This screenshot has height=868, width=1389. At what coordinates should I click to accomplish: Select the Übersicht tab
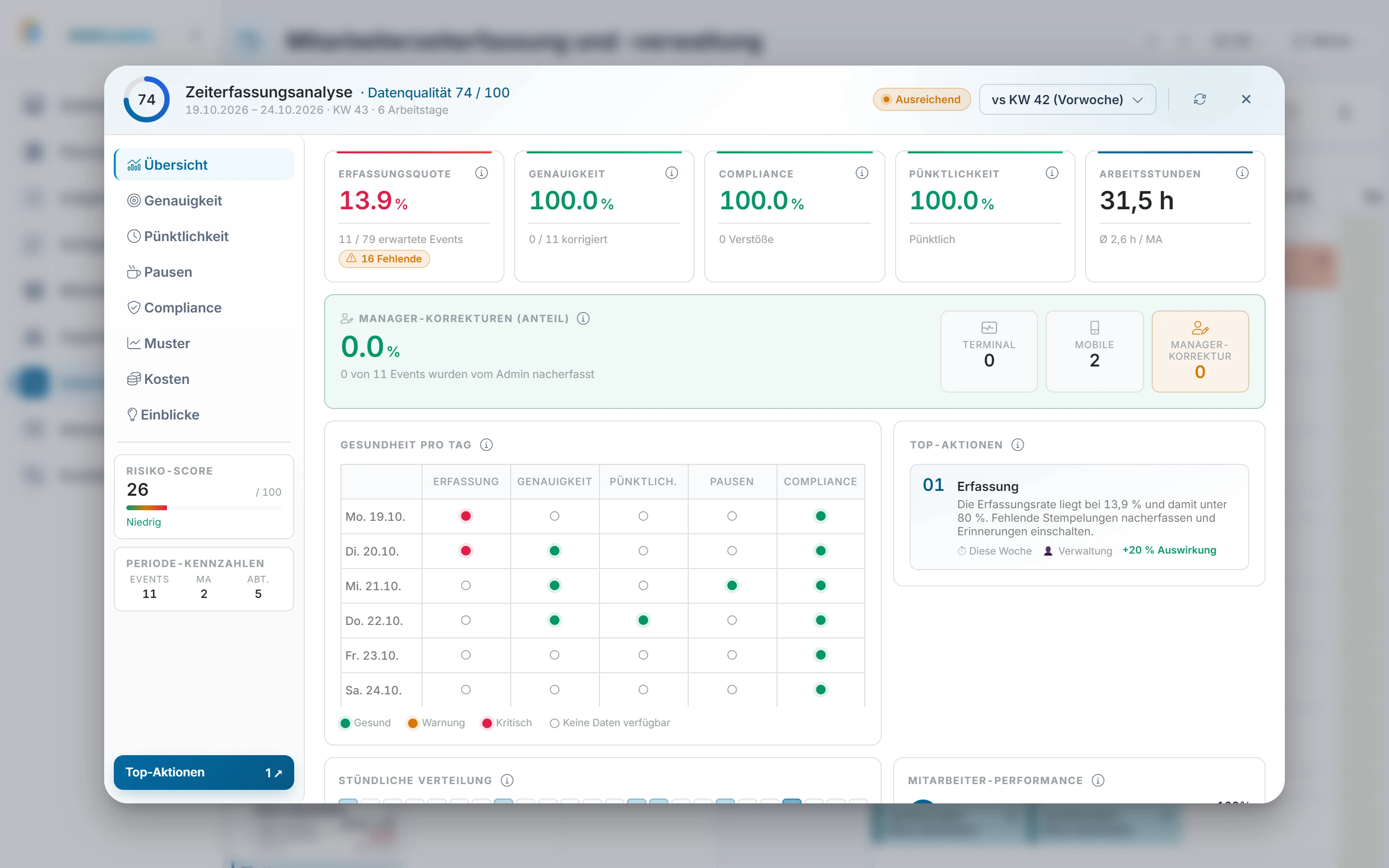point(204,165)
